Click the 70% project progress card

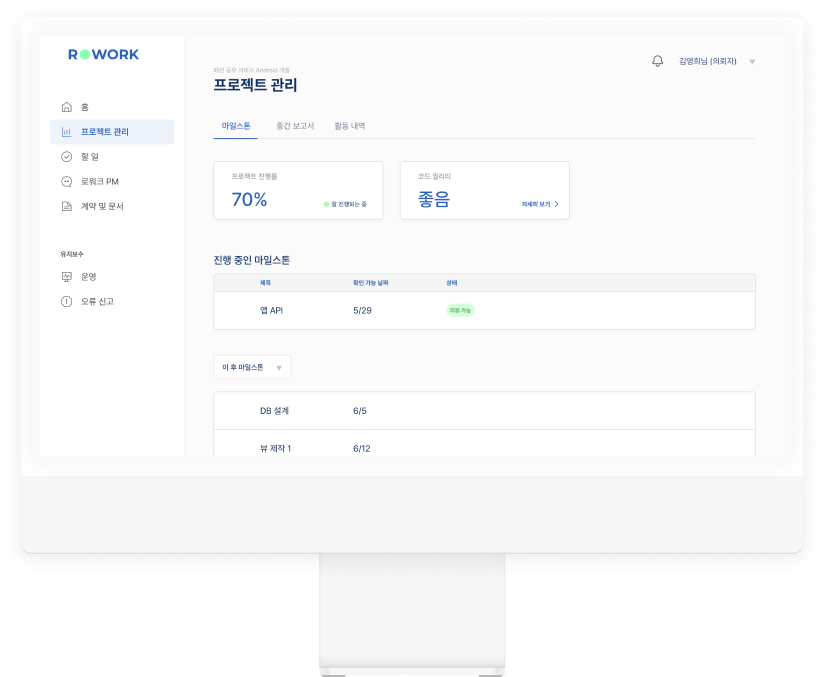point(297,190)
